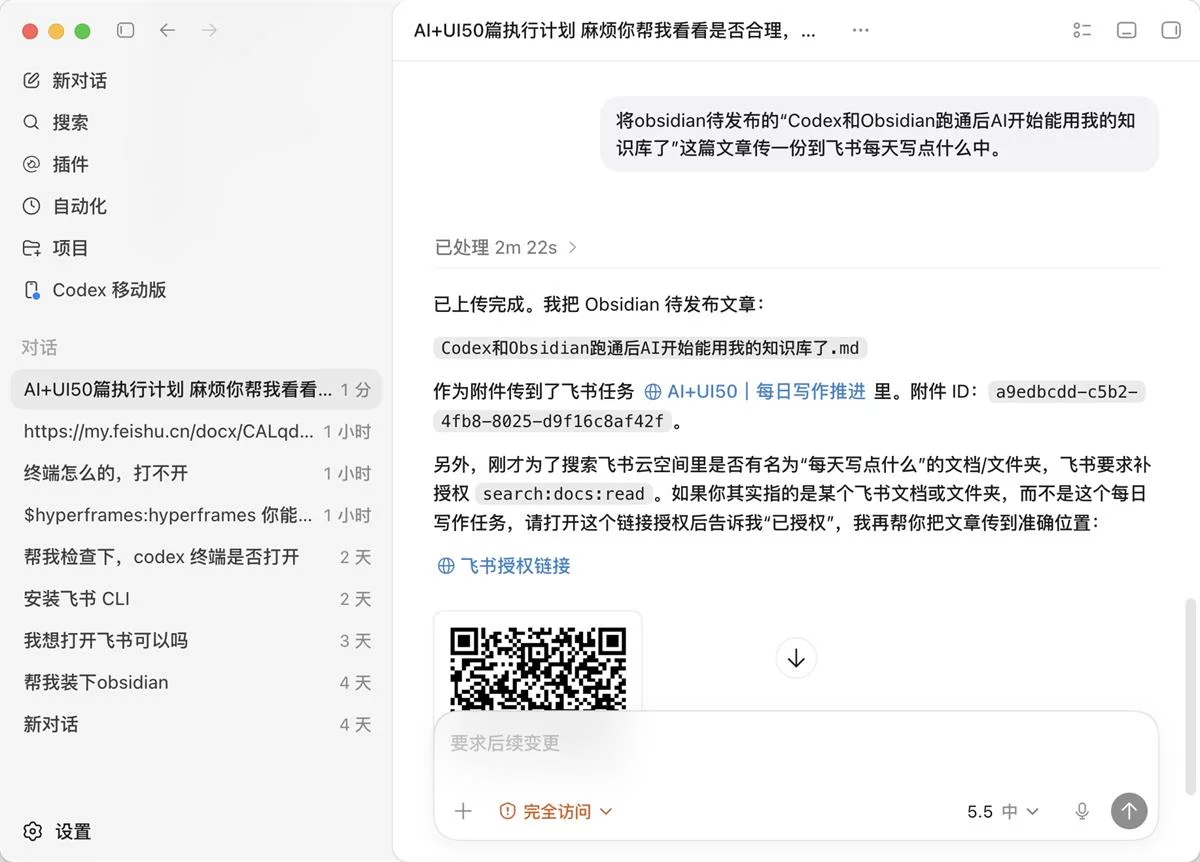
Task: Click the globe icon before 飞书授权链接
Action: coord(446,566)
